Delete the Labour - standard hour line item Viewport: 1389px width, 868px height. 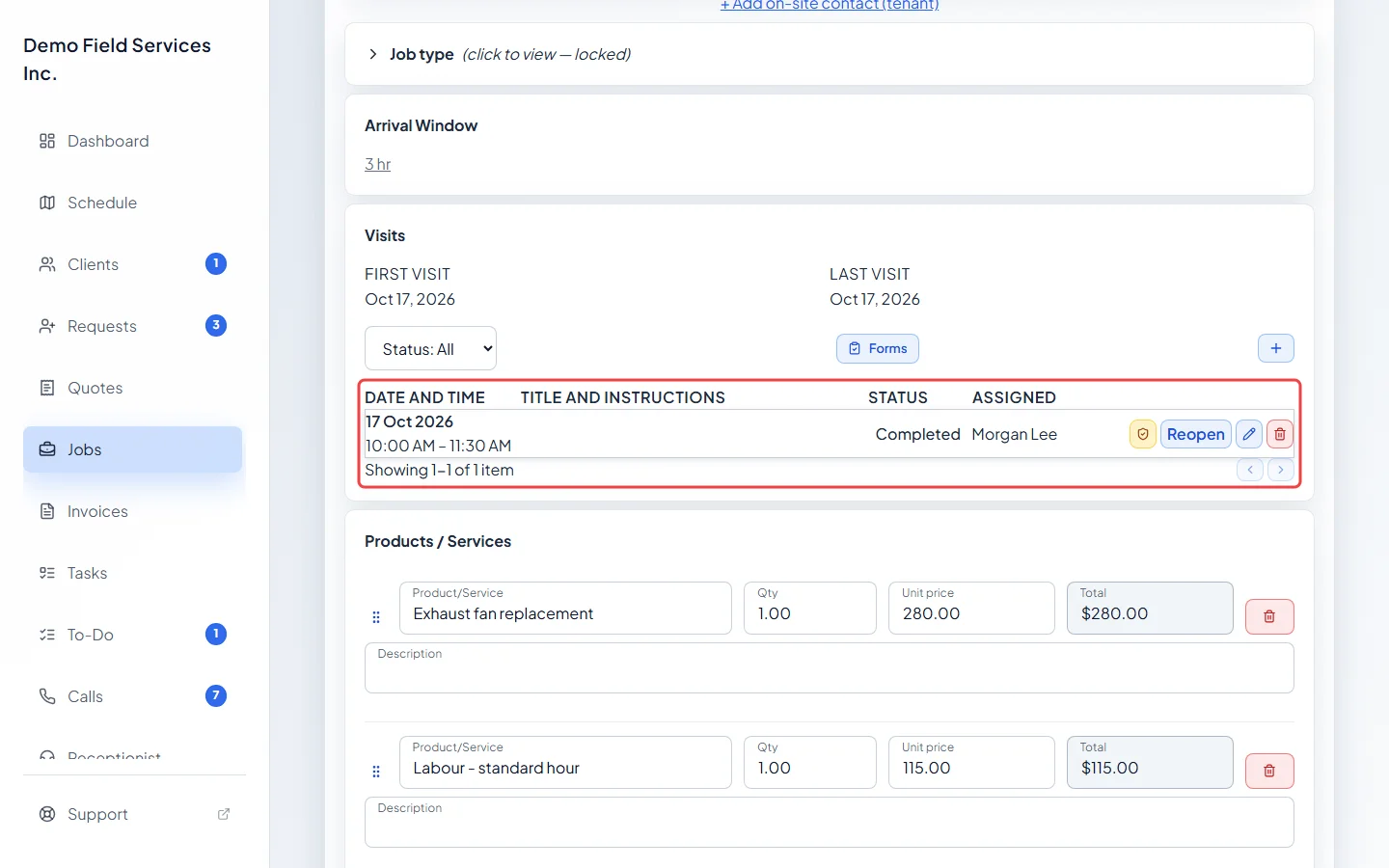click(1269, 771)
